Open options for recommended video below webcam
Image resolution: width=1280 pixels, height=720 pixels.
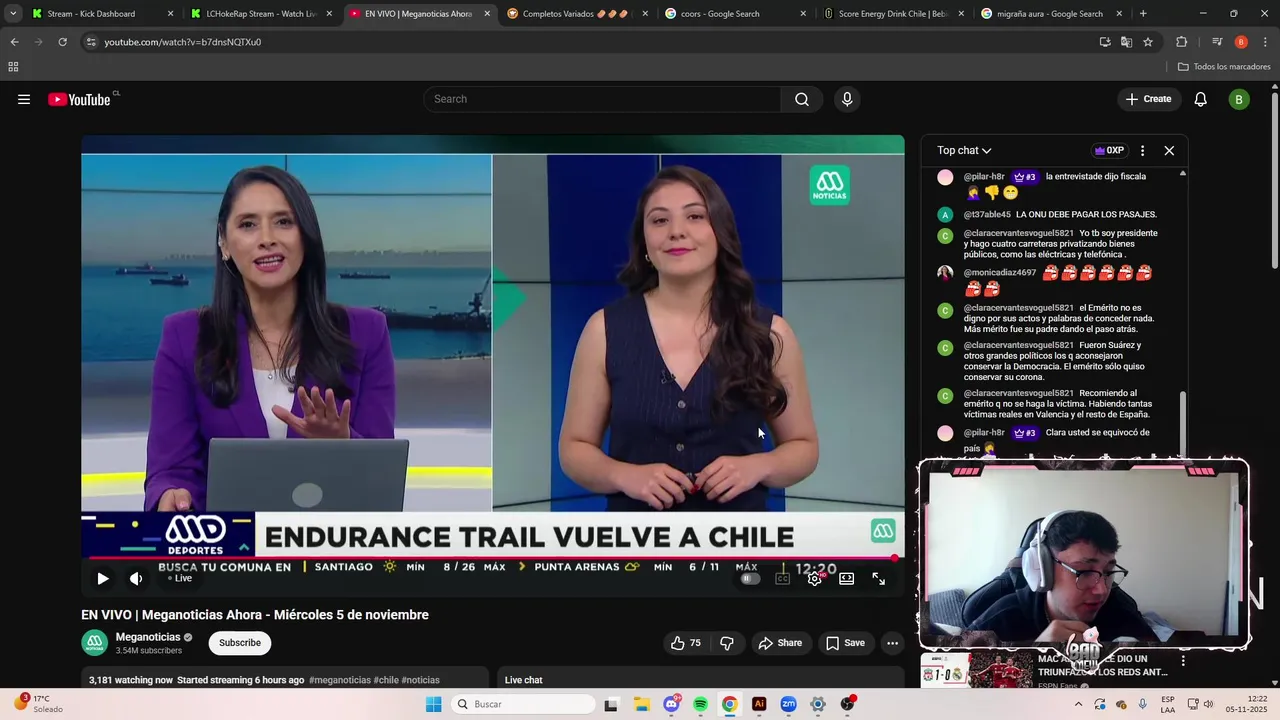tap(1183, 661)
